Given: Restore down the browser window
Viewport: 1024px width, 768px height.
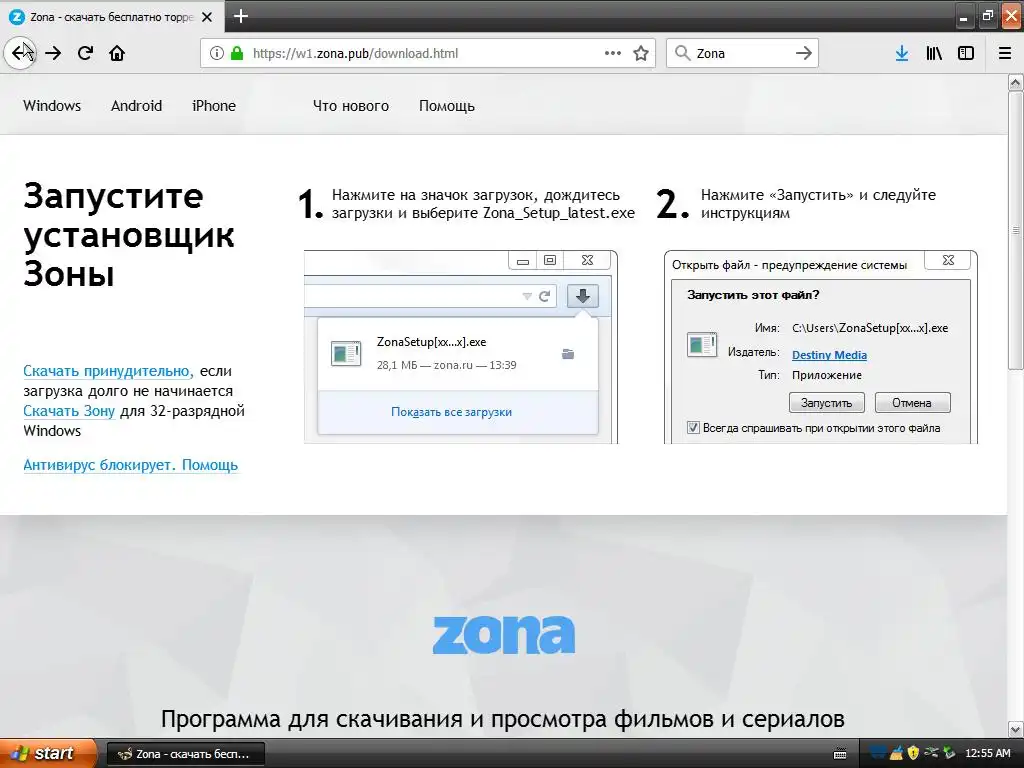Looking at the screenshot, I should [987, 16].
